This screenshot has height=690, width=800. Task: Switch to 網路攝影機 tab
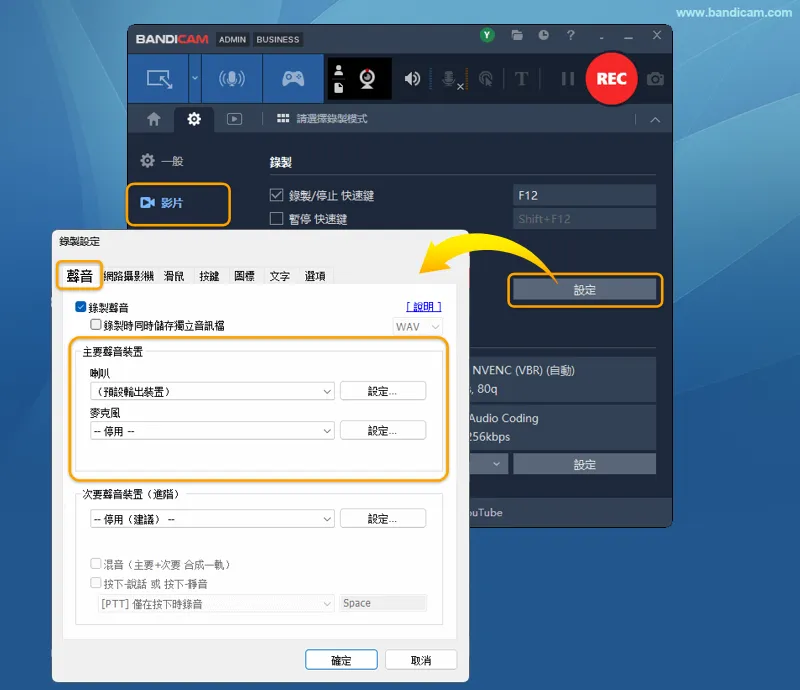129,276
